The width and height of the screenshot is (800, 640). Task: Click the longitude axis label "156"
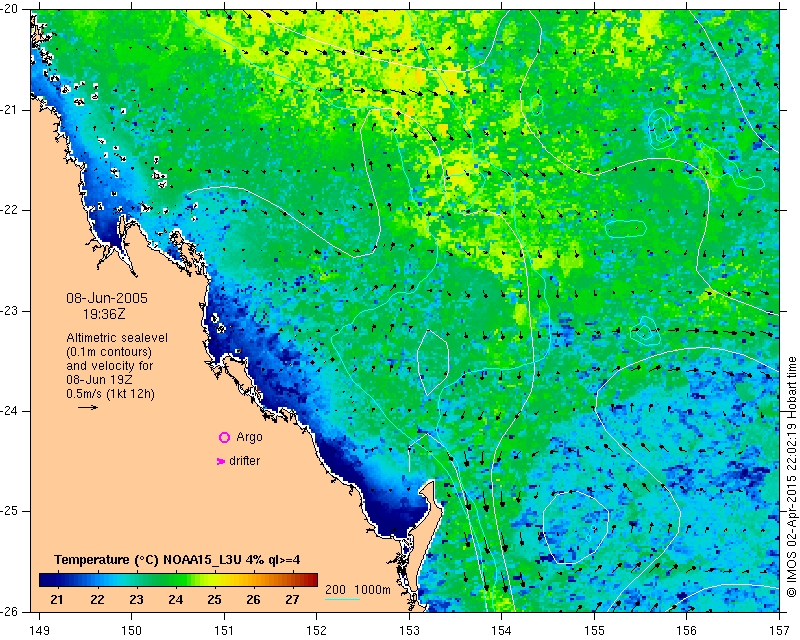[x=687, y=630]
